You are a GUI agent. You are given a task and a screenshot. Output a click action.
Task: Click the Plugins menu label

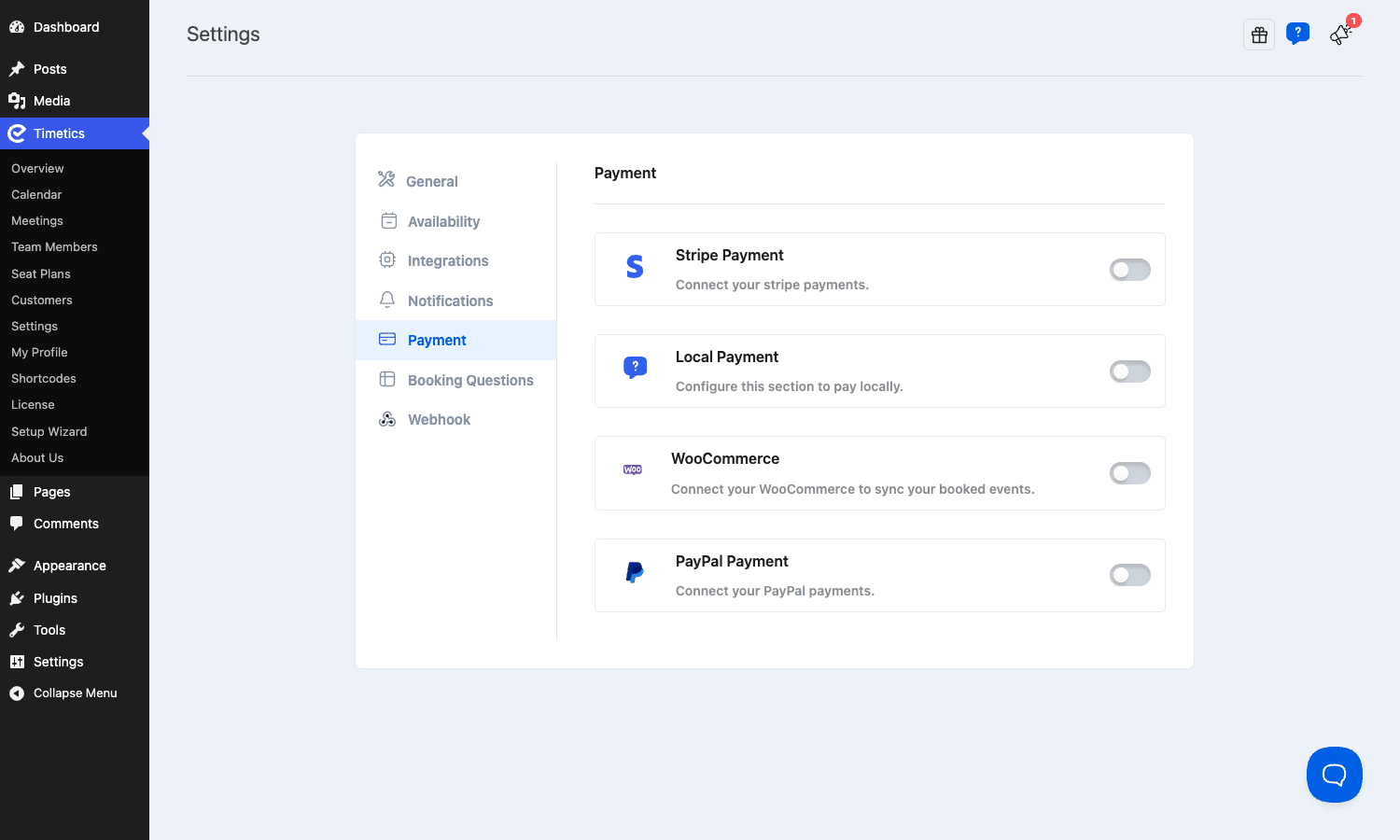tap(55, 598)
